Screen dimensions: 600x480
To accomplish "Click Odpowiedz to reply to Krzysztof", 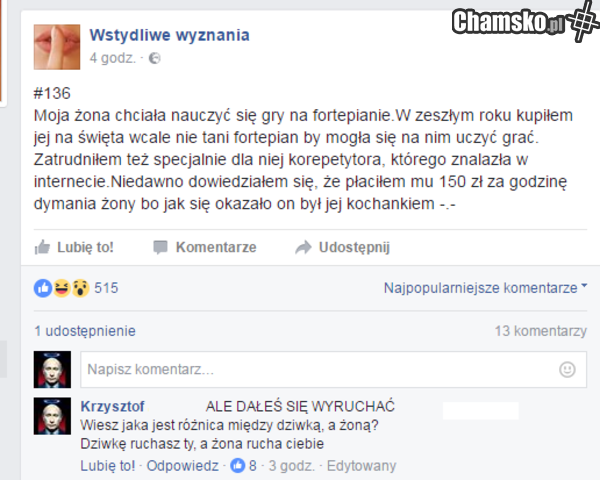I will pyautogui.click(x=182, y=466).
